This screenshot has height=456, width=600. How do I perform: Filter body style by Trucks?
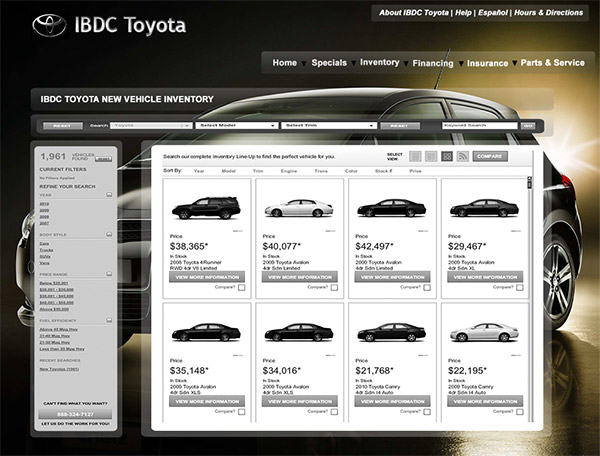[x=46, y=250]
